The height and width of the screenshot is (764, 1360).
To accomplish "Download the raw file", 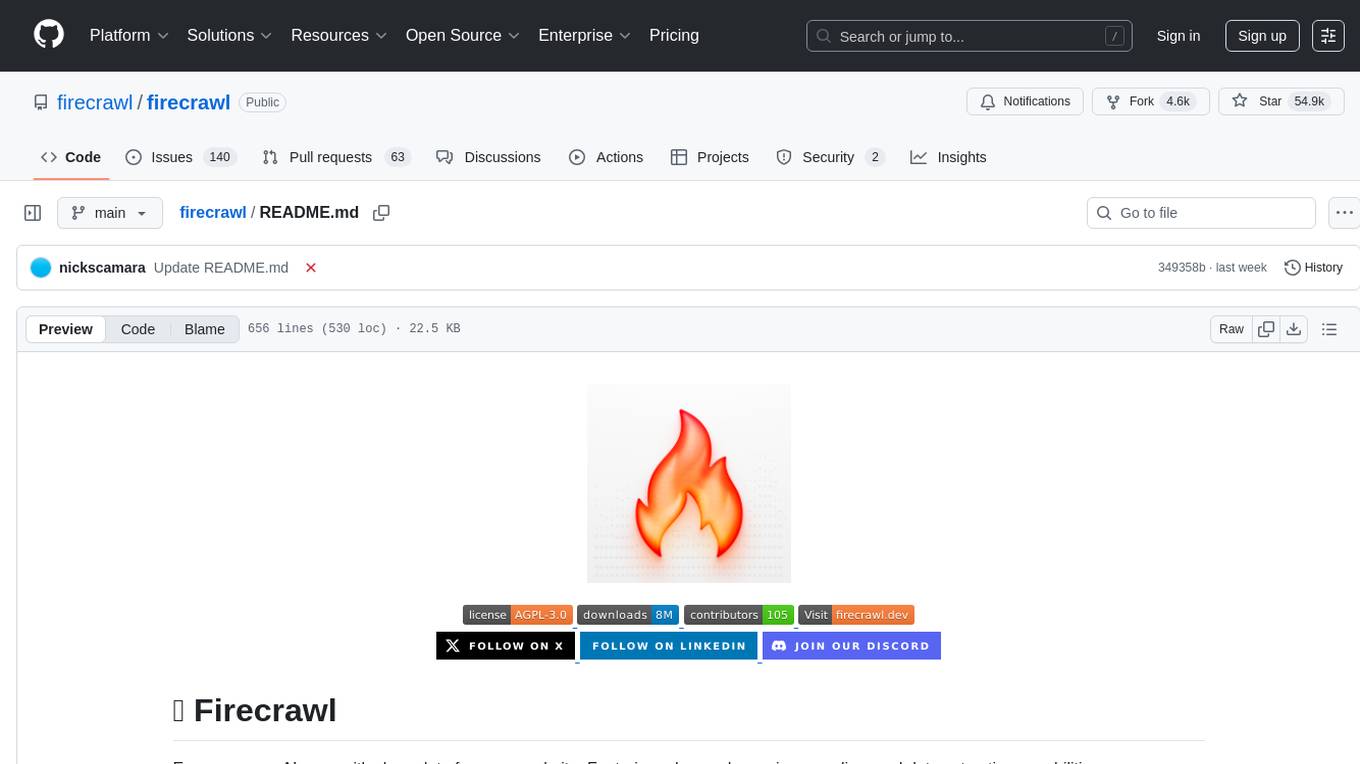I will point(1293,329).
